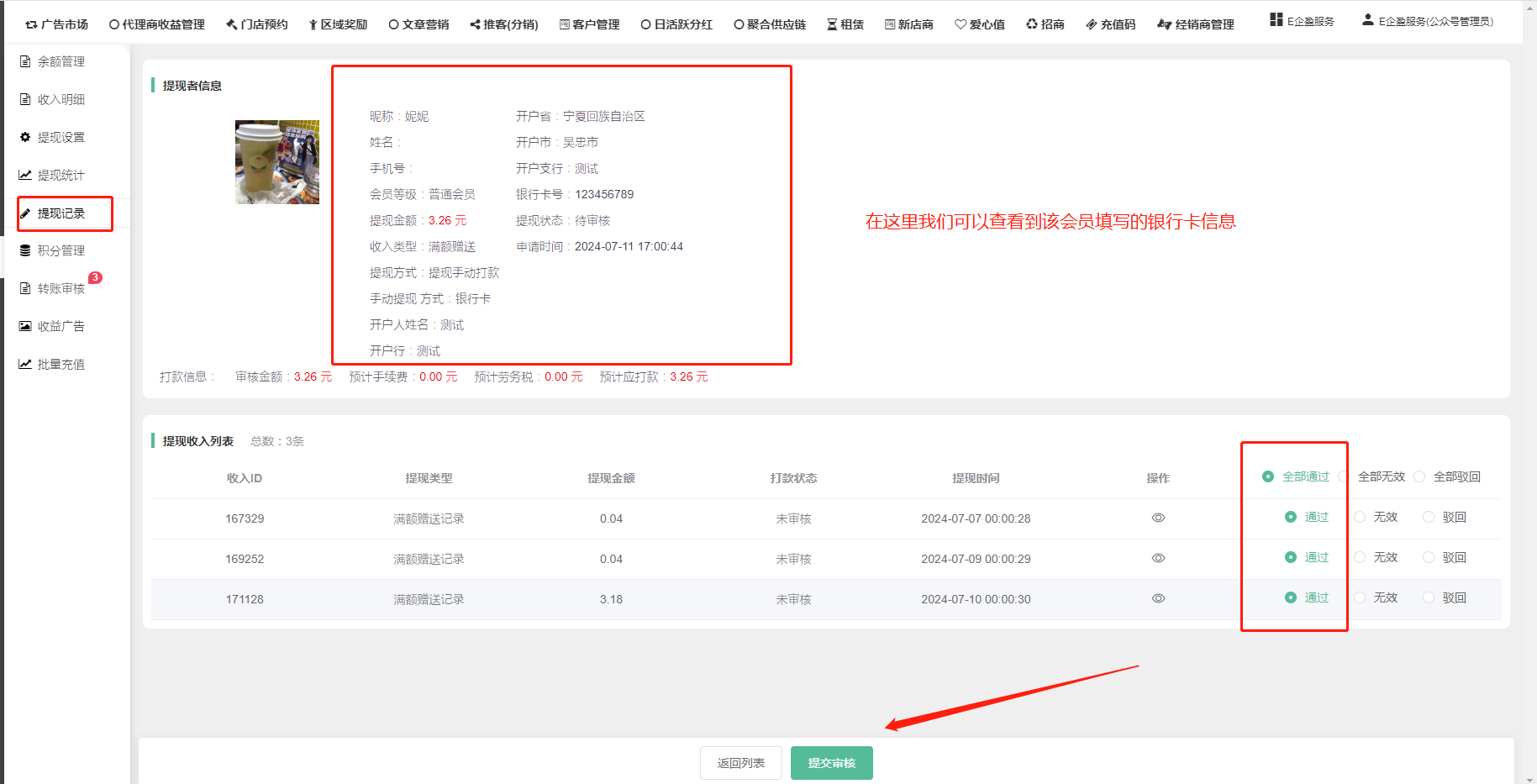Select 通过 for income row 169252
Image resolution: width=1537 pixels, height=784 pixels.
coord(1291,557)
